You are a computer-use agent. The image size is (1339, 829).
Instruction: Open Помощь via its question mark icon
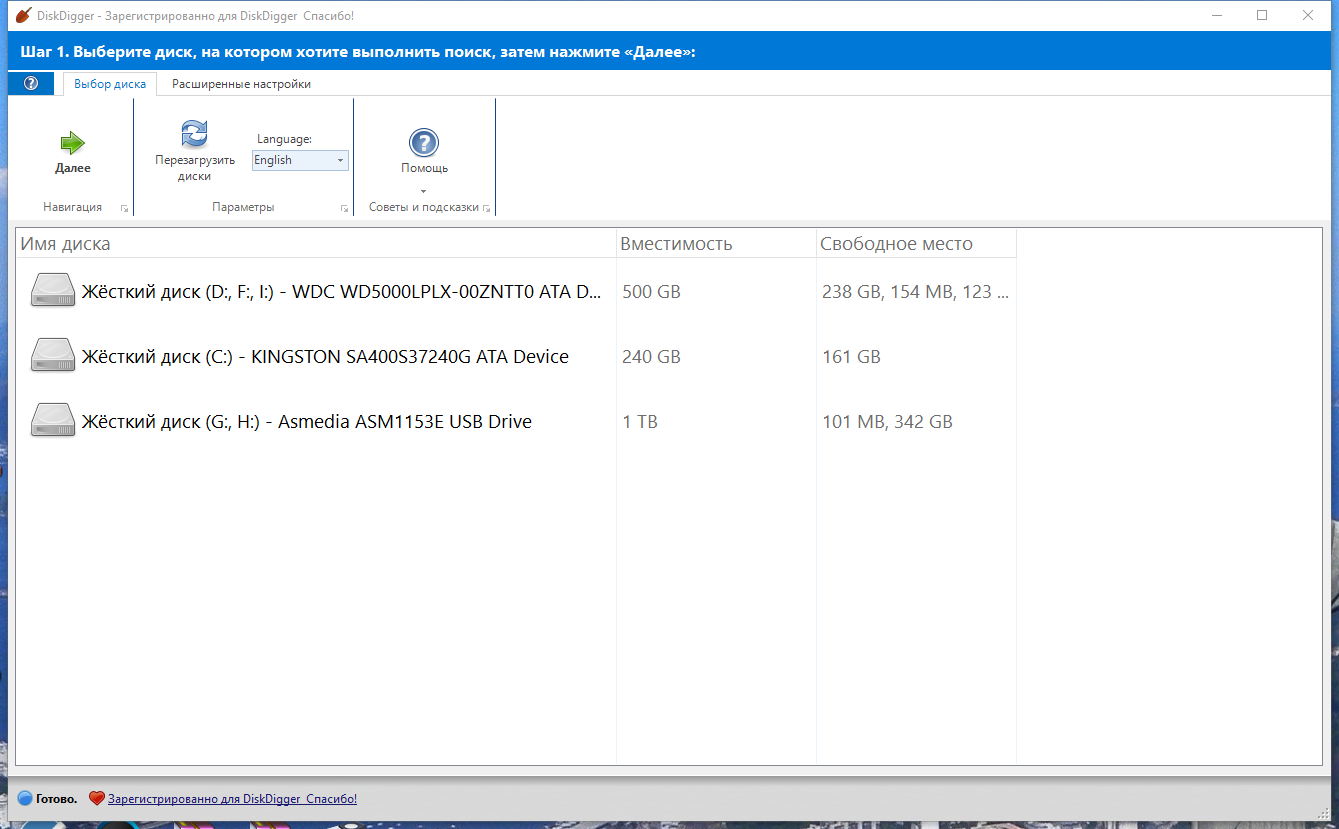pyautogui.click(x=424, y=142)
